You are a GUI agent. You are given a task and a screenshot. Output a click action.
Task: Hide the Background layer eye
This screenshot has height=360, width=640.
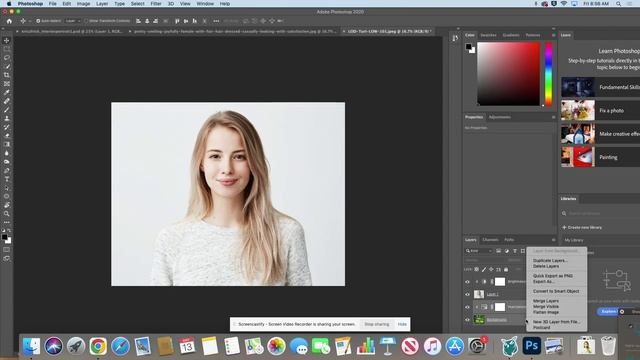[467, 320]
